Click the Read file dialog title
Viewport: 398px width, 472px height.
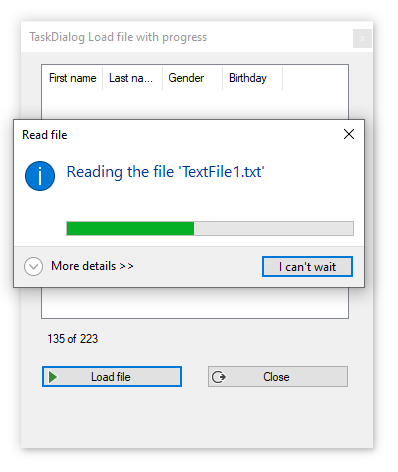45,135
